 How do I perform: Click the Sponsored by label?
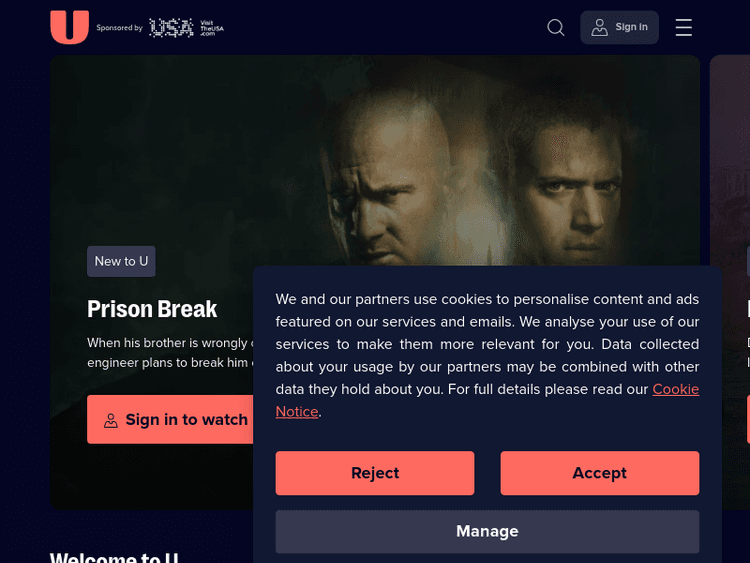120,28
